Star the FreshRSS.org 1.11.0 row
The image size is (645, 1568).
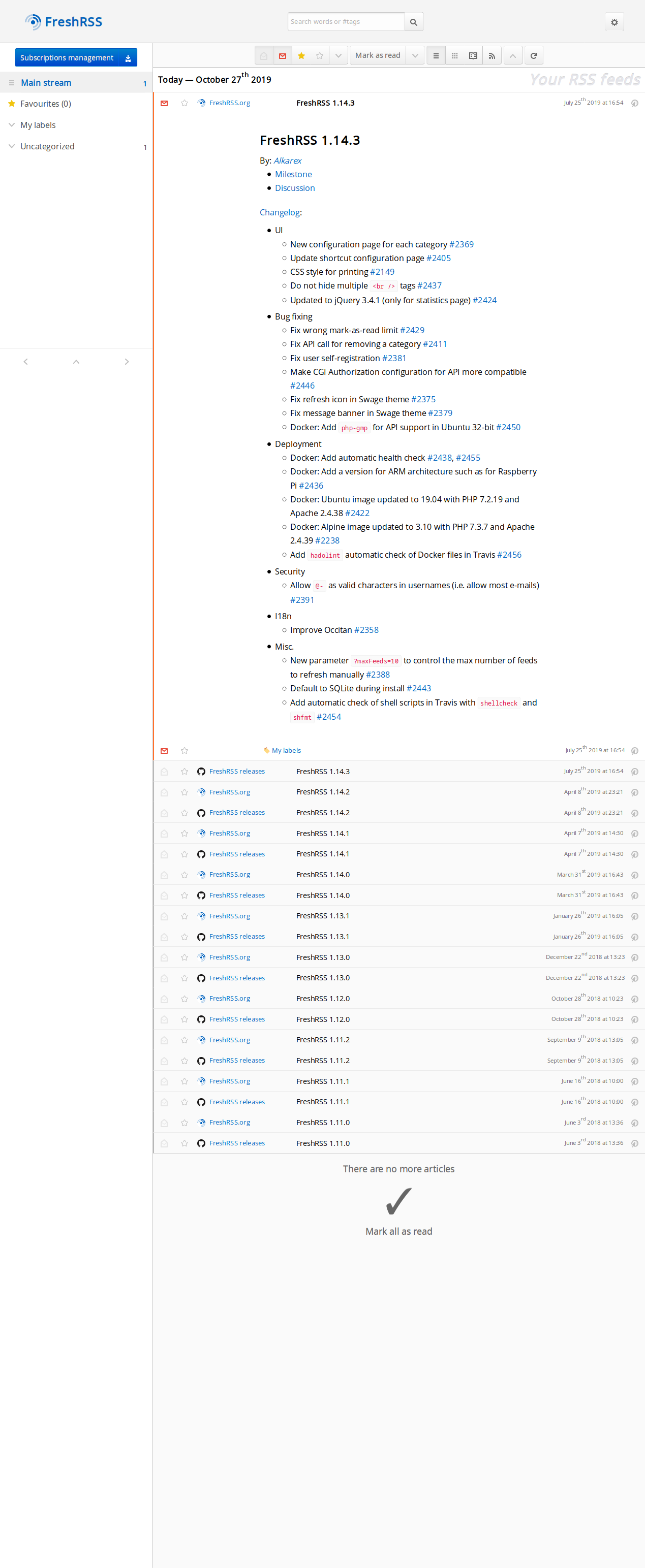click(185, 1123)
